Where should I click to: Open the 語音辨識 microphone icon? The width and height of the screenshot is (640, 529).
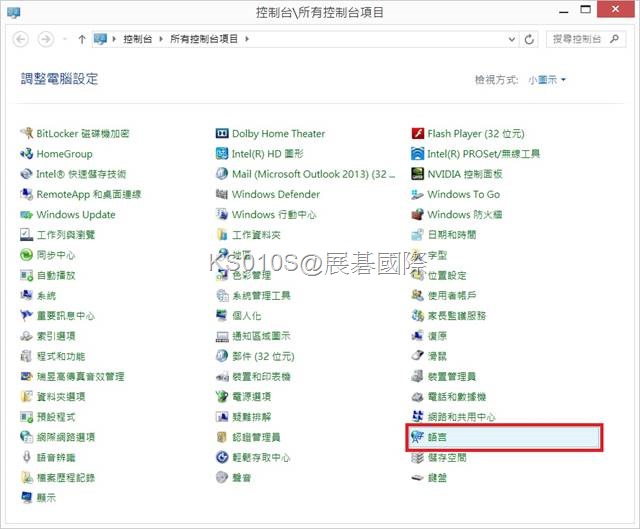pyautogui.click(x=27, y=457)
